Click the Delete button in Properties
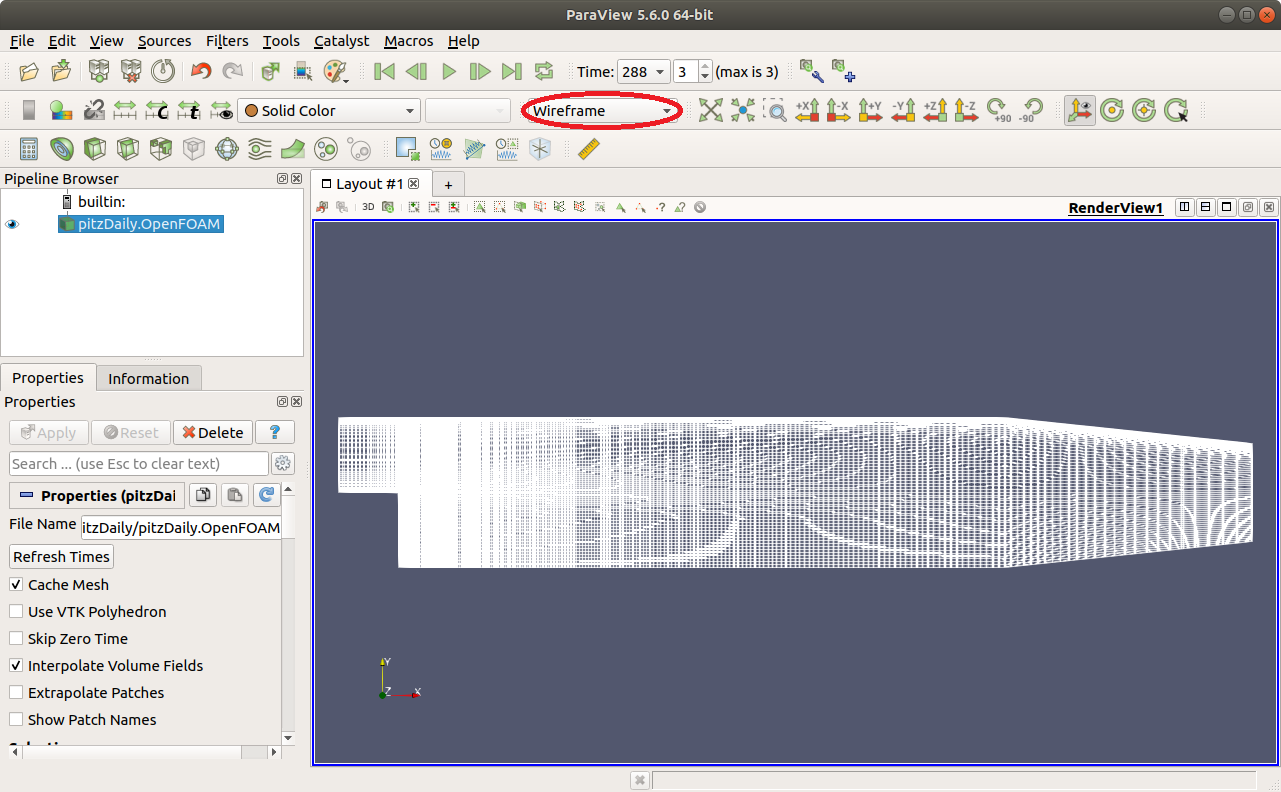Image resolution: width=1281 pixels, height=792 pixels. [x=212, y=432]
